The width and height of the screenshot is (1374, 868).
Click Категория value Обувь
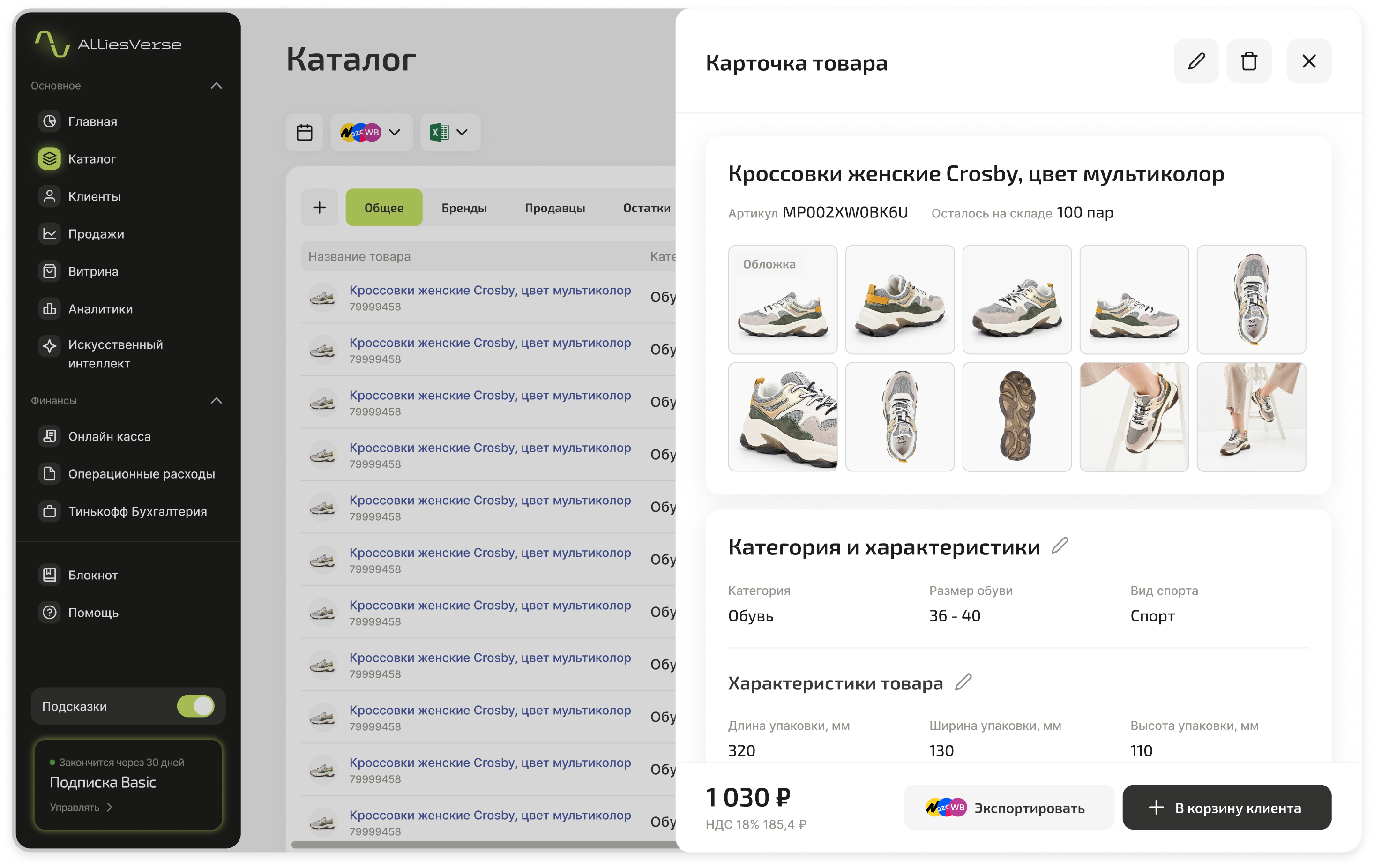click(751, 616)
